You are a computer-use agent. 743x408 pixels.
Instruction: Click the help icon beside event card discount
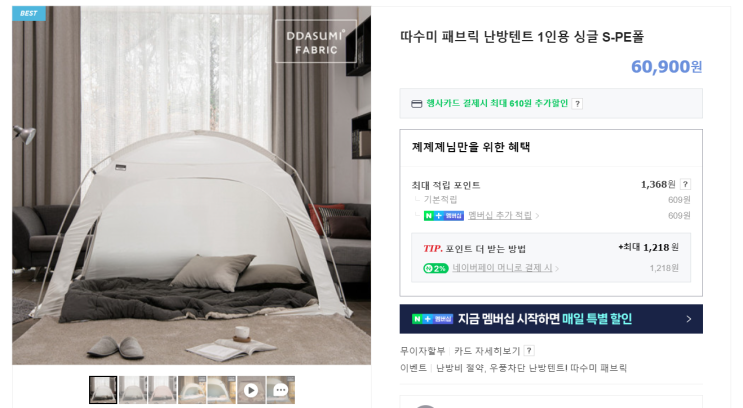[x=577, y=104]
